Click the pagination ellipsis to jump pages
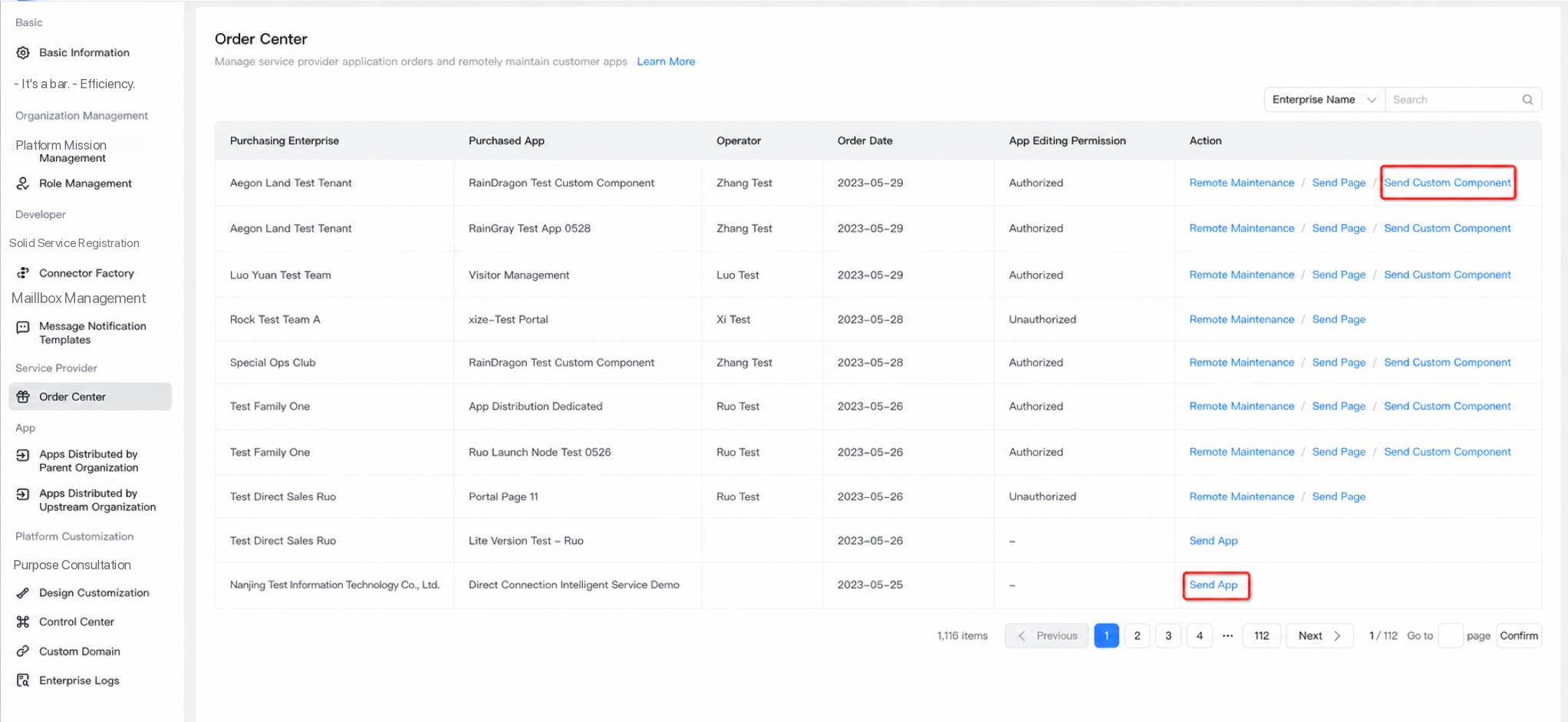This screenshot has width=1568, height=722. (1227, 636)
